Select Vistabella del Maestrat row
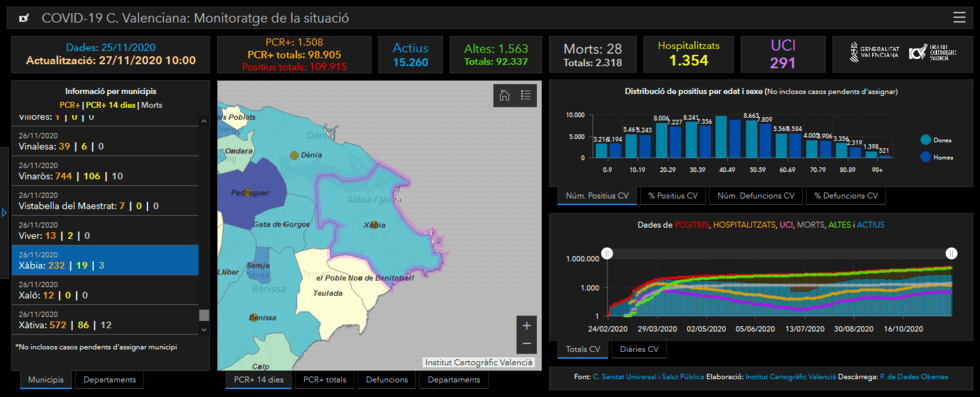 click(105, 201)
